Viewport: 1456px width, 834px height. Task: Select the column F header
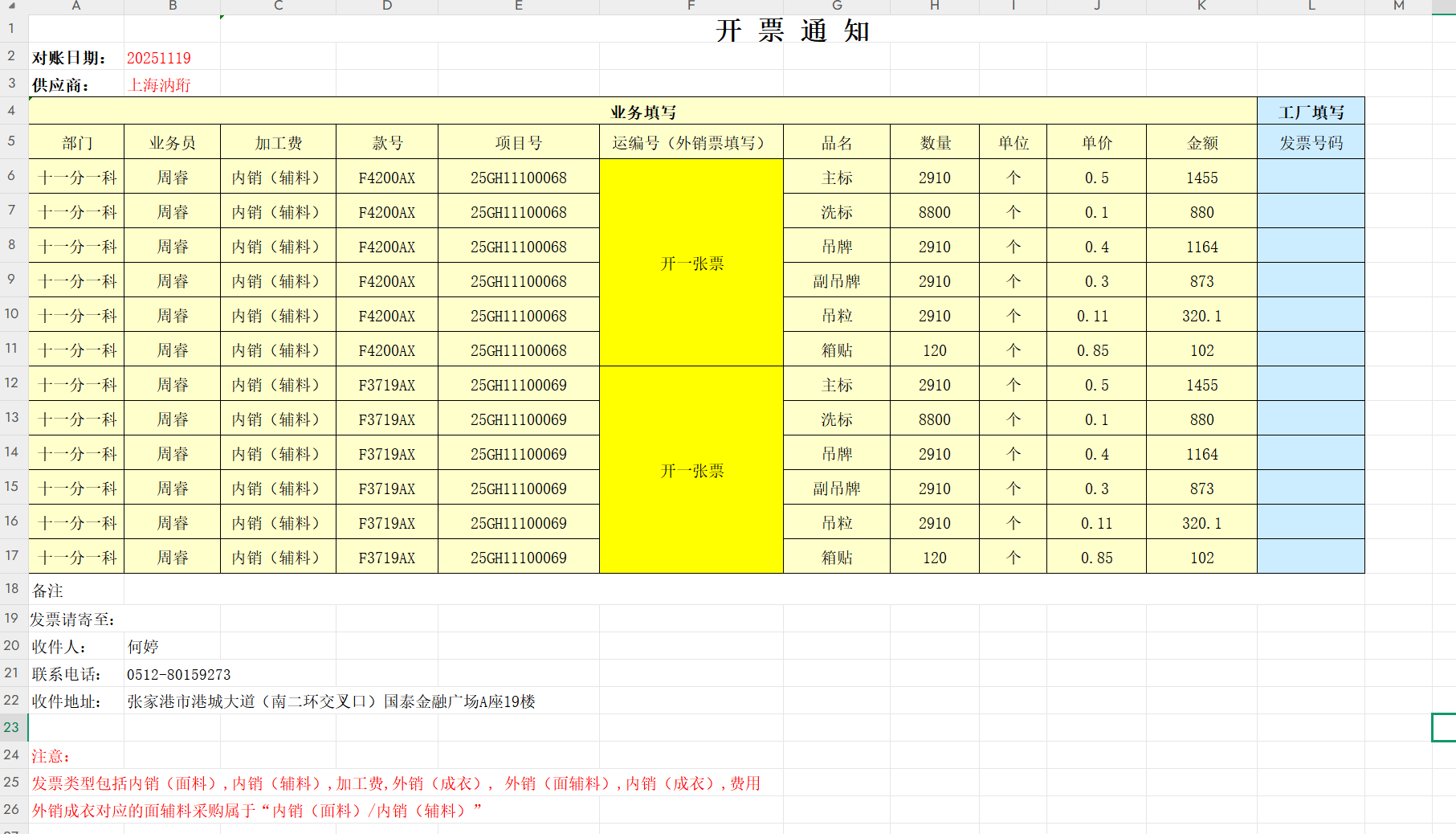pyautogui.click(x=691, y=6)
